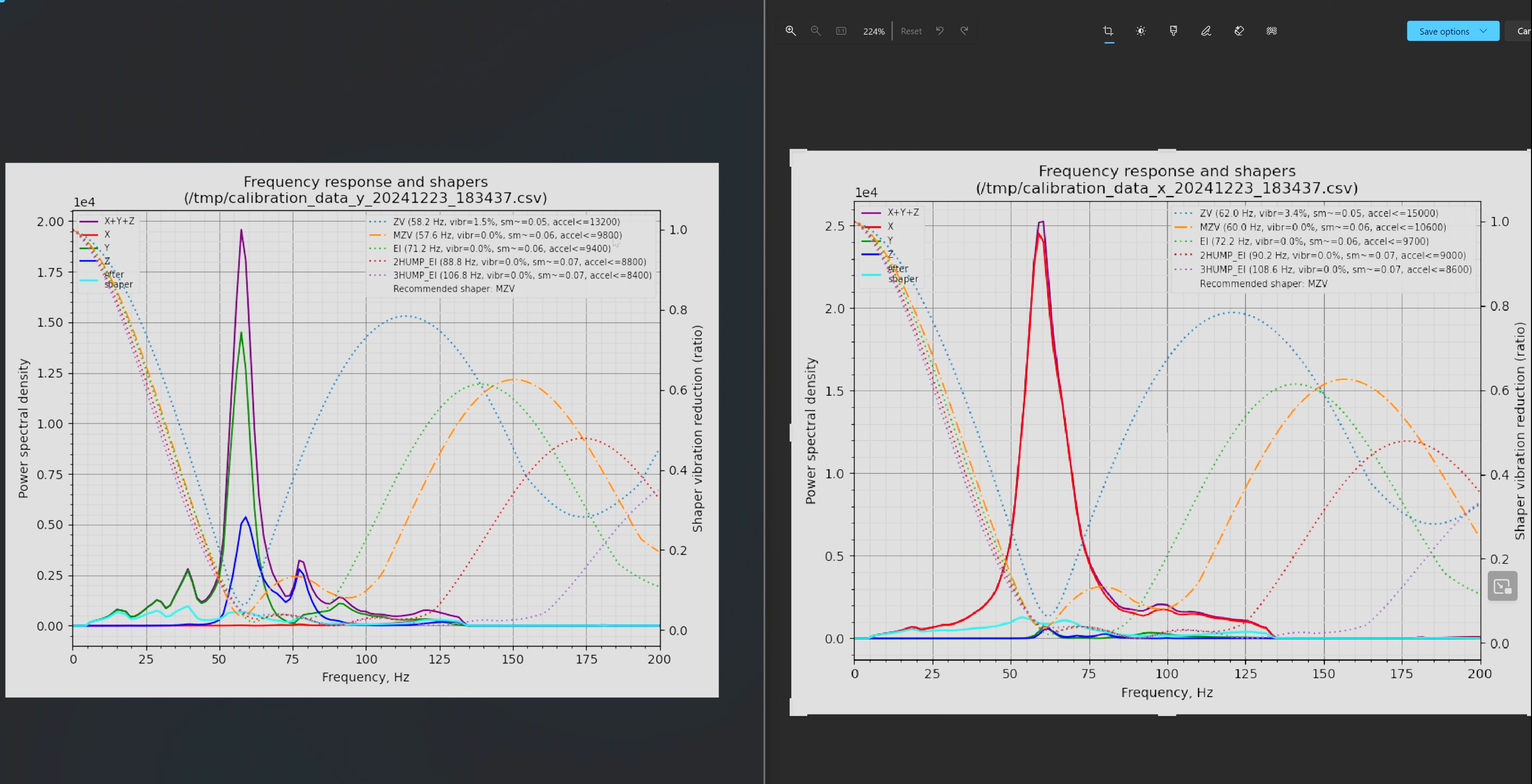Image resolution: width=1532 pixels, height=784 pixels.
Task: Open the Filter brush tool
Action: pyautogui.click(x=1173, y=31)
